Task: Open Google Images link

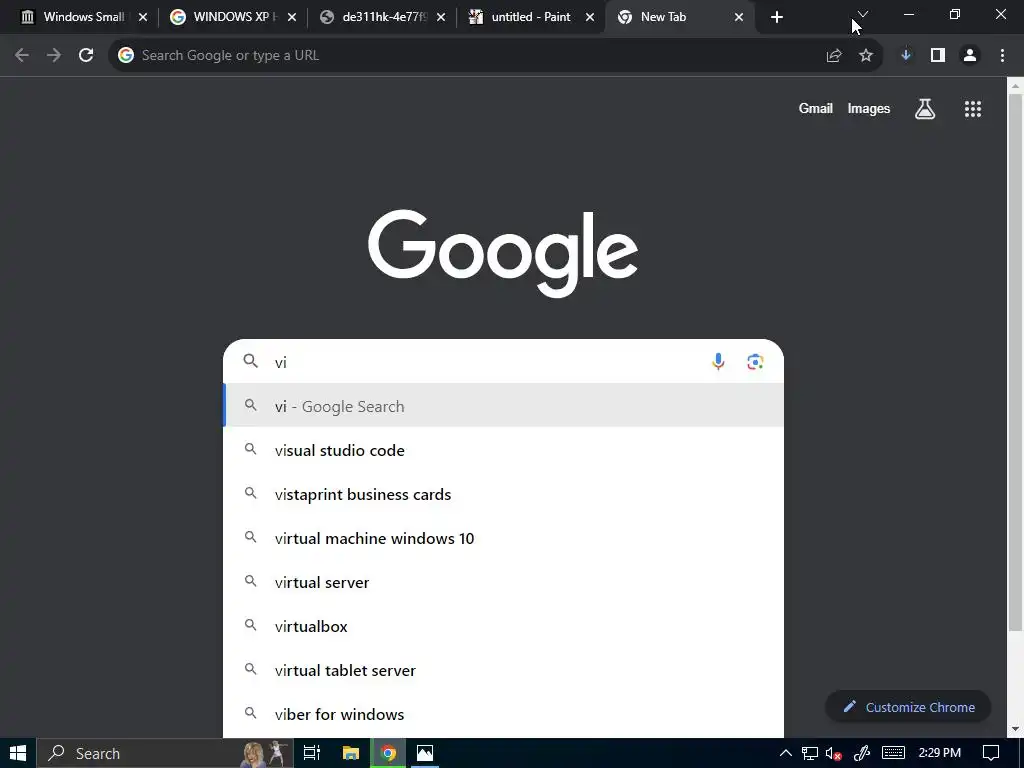Action: coord(869,108)
